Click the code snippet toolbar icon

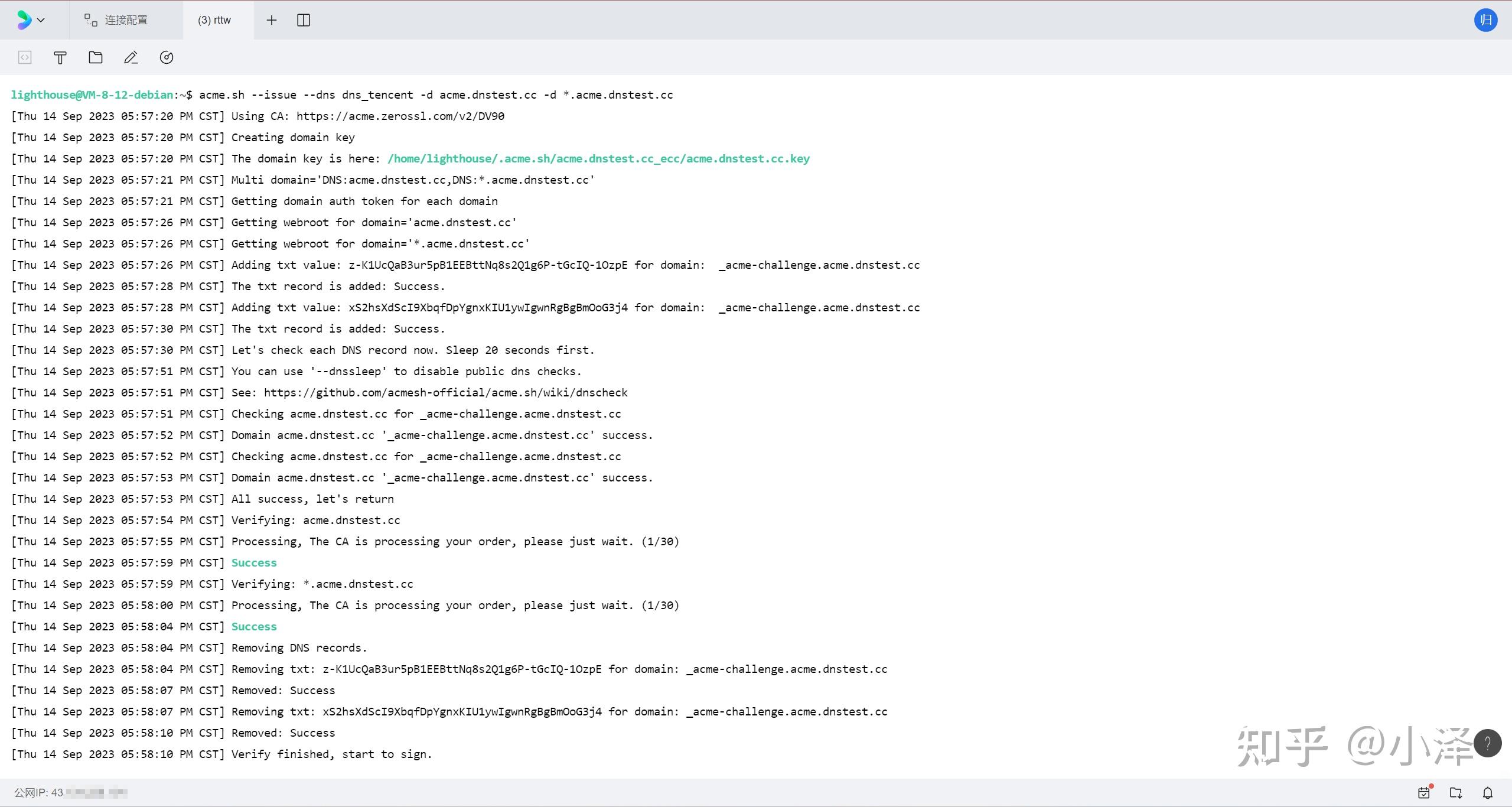(25, 57)
